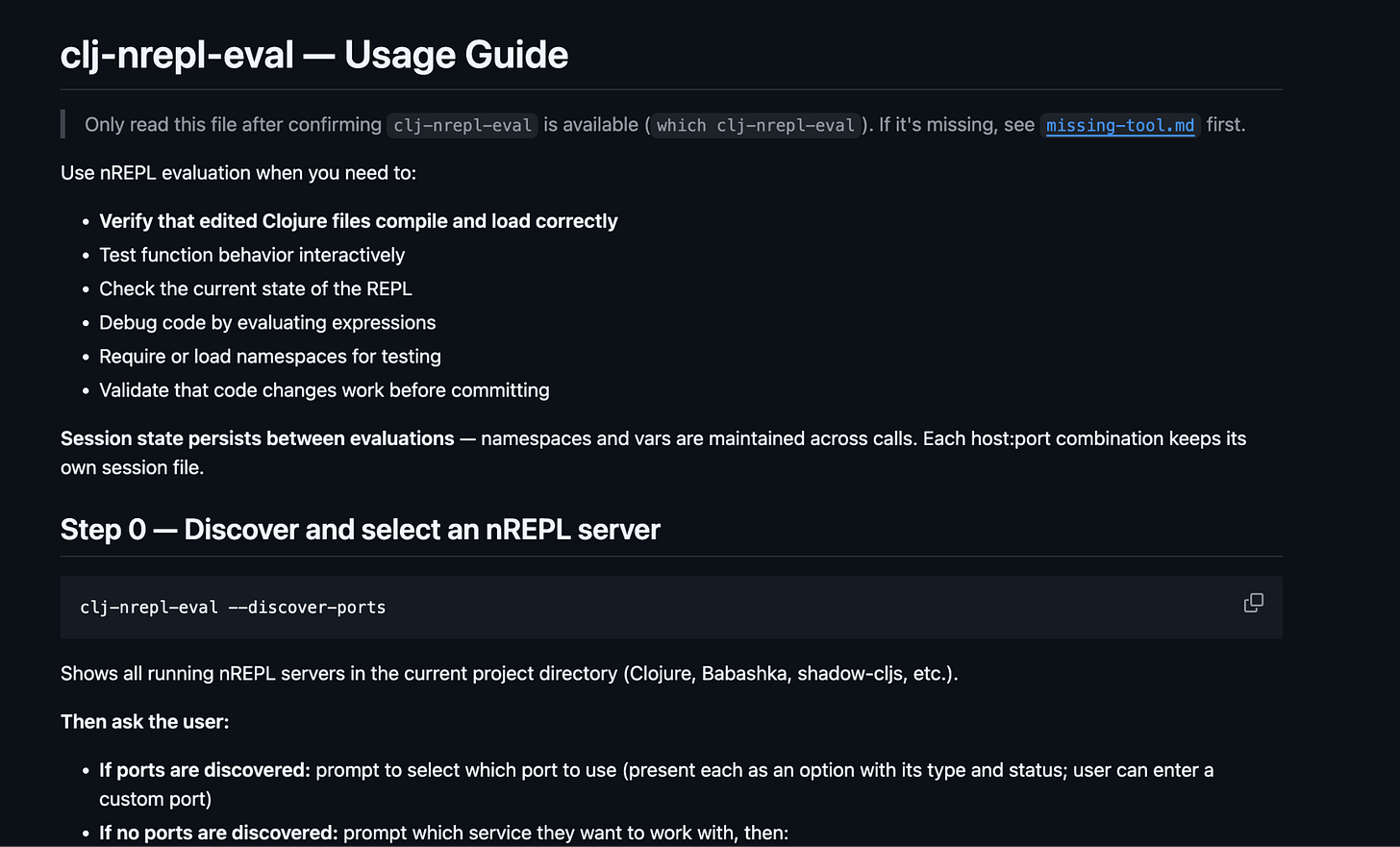Click the 'Debug code by evaluating expressions' bullet
The image size is (1400, 847).
pyautogui.click(x=267, y=322)
